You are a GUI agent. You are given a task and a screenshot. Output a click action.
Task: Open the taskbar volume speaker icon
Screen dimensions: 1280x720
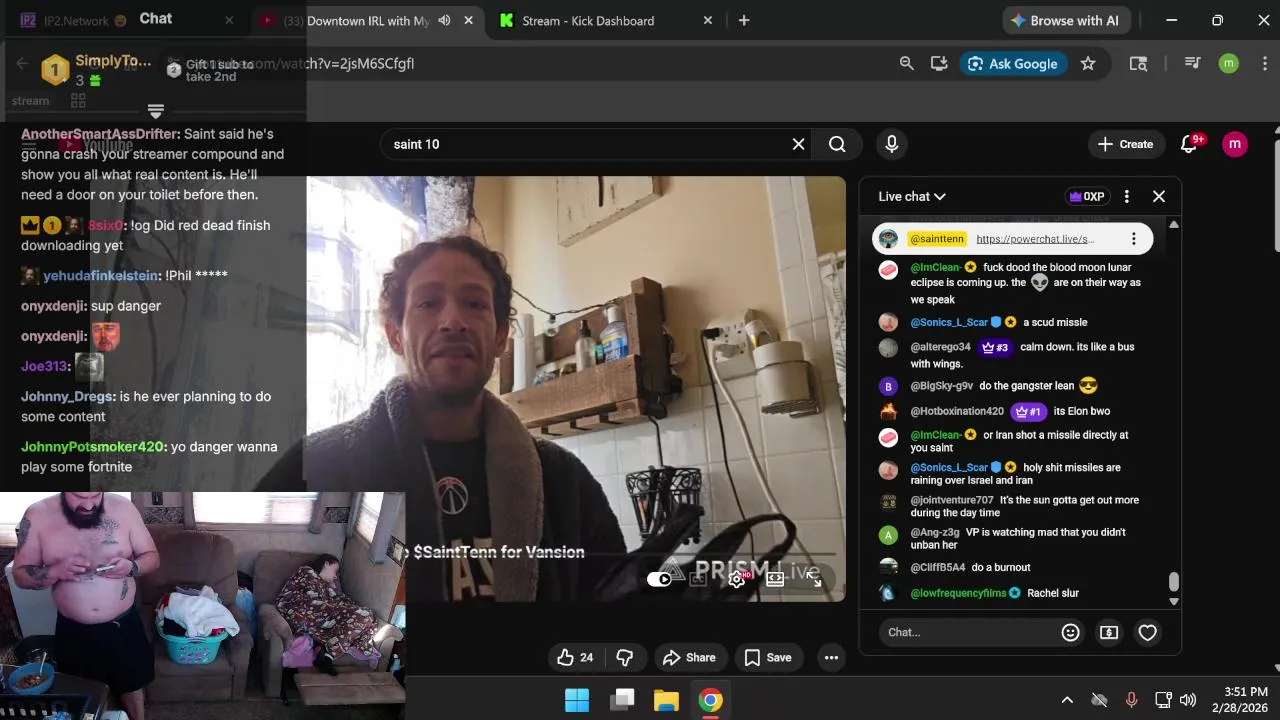coord(1188,700)
